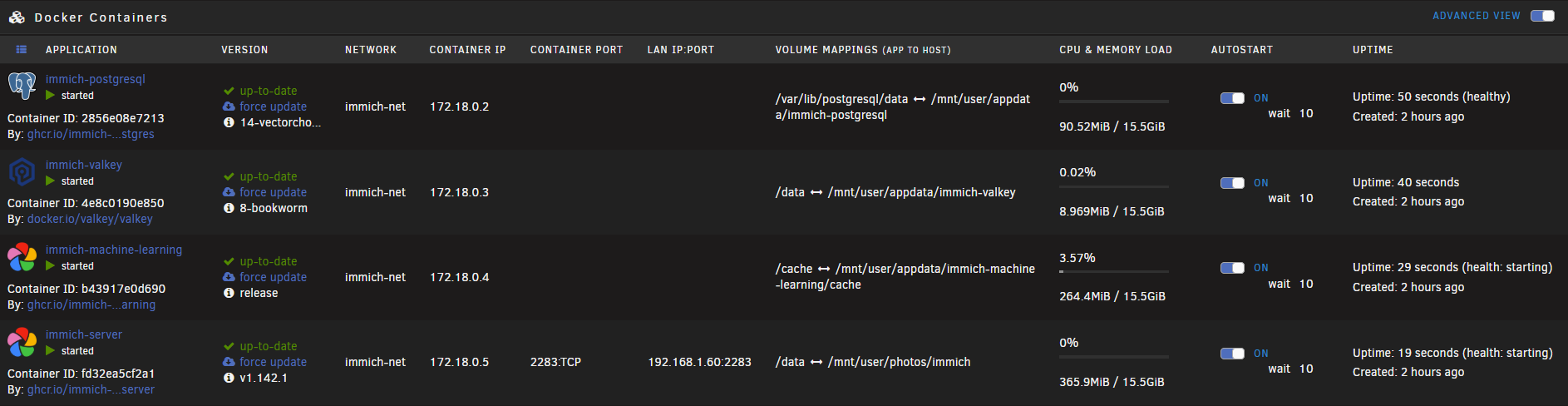
Task: Click the Uptime column header
Action: pos(1373,50)
